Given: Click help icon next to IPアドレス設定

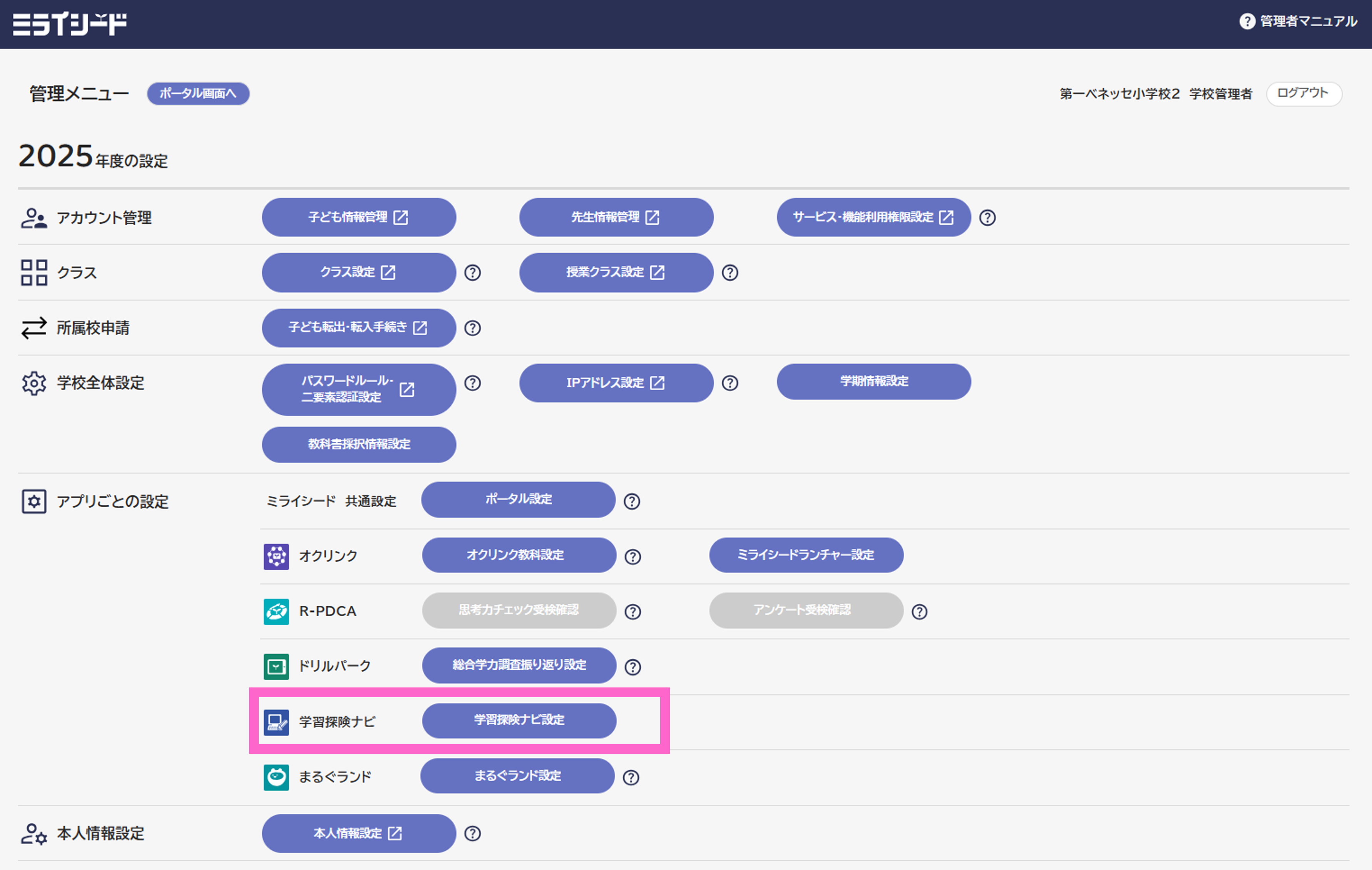Looking at the screenshot, I should point(729,382).
